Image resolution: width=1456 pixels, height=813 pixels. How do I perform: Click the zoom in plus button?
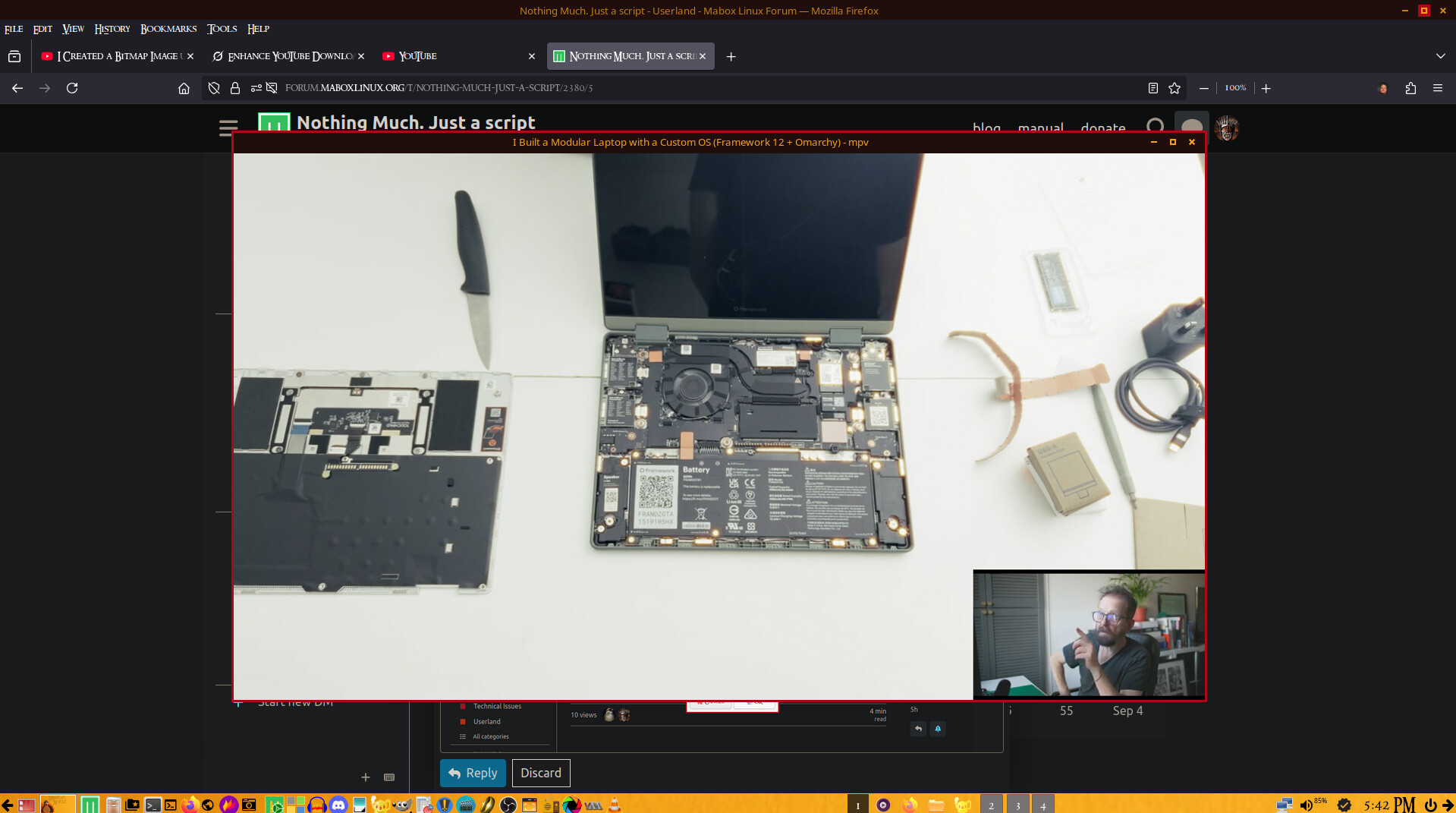(x=1266, y=88)
